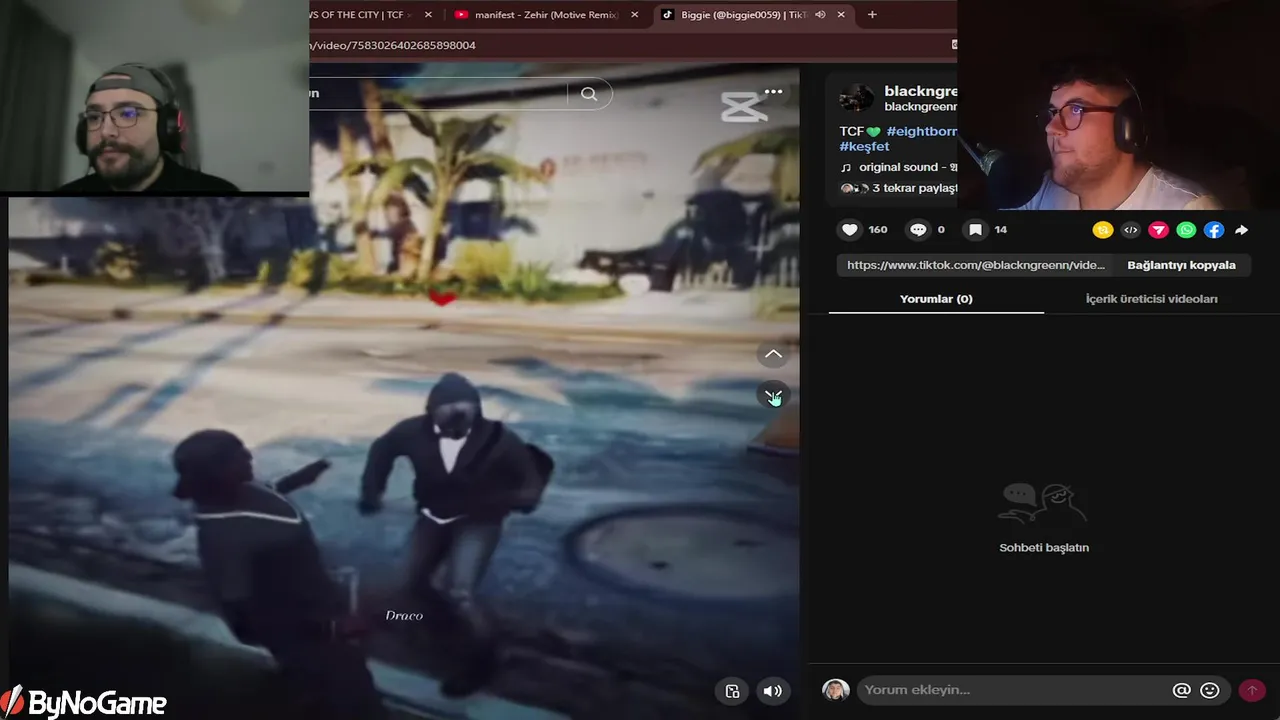Switch to 'Yorumlar (0)' tab

tap(936, 299)
